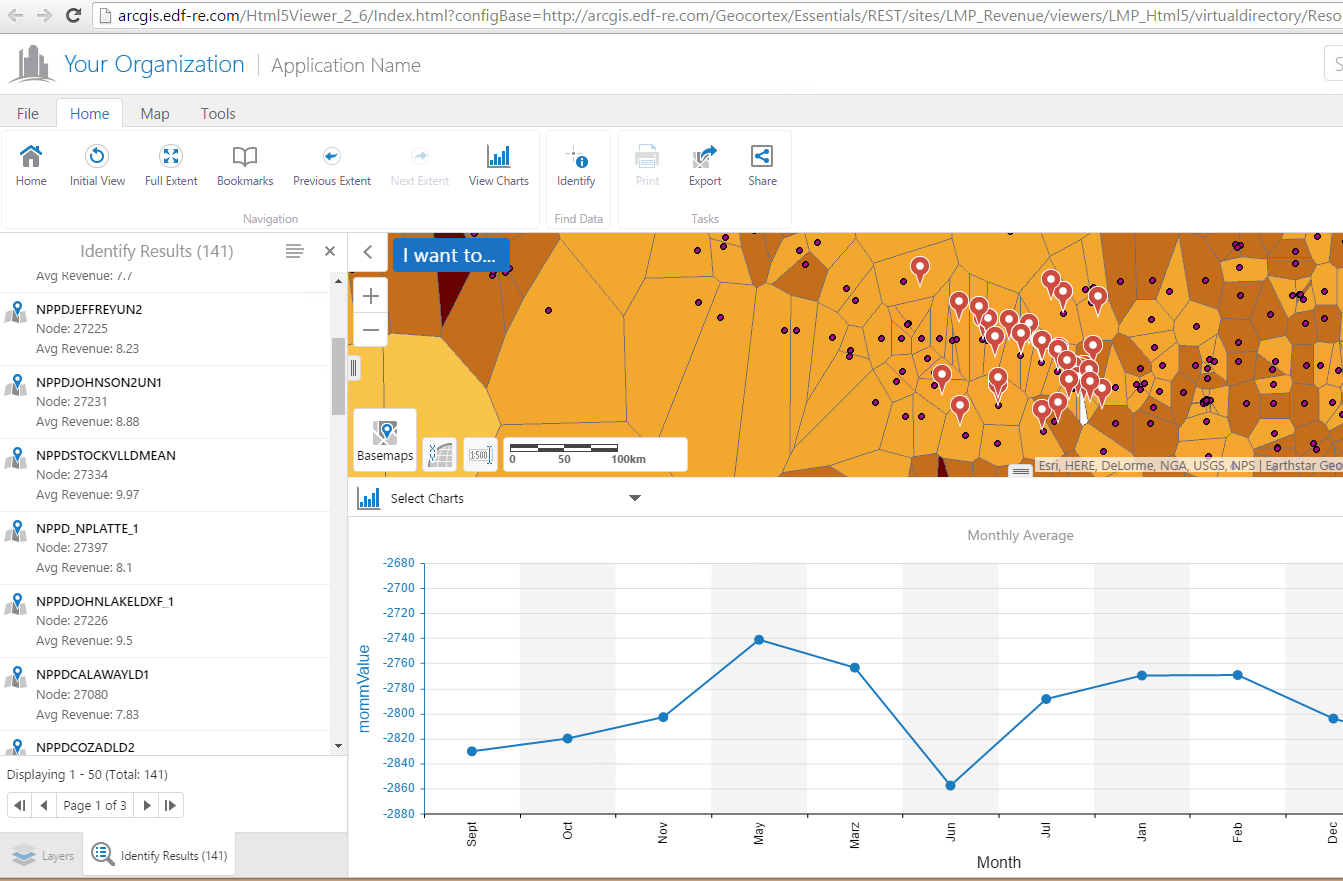The width and height of the screenshot is (1343, 881).
Task: Switch to the Layers panel tab
Action: pos(42,856)
